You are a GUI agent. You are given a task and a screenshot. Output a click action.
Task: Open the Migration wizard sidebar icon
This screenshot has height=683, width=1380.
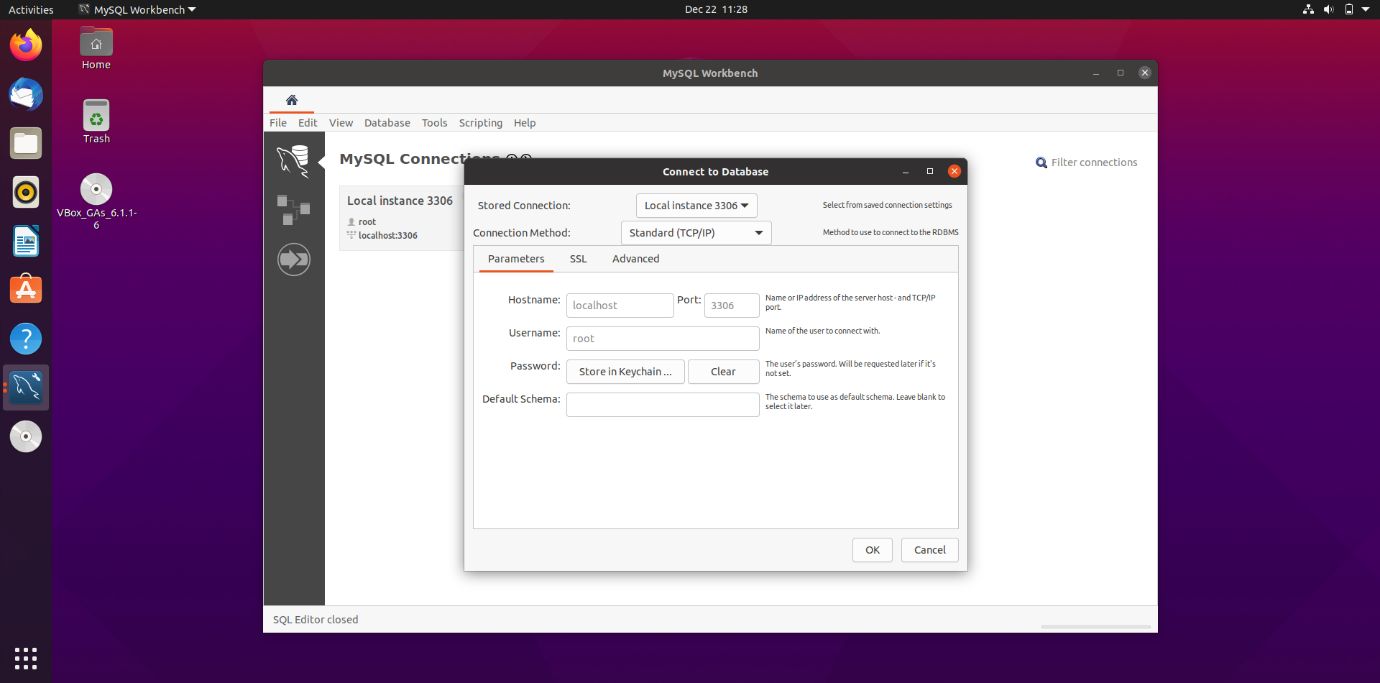click(293, 260)
